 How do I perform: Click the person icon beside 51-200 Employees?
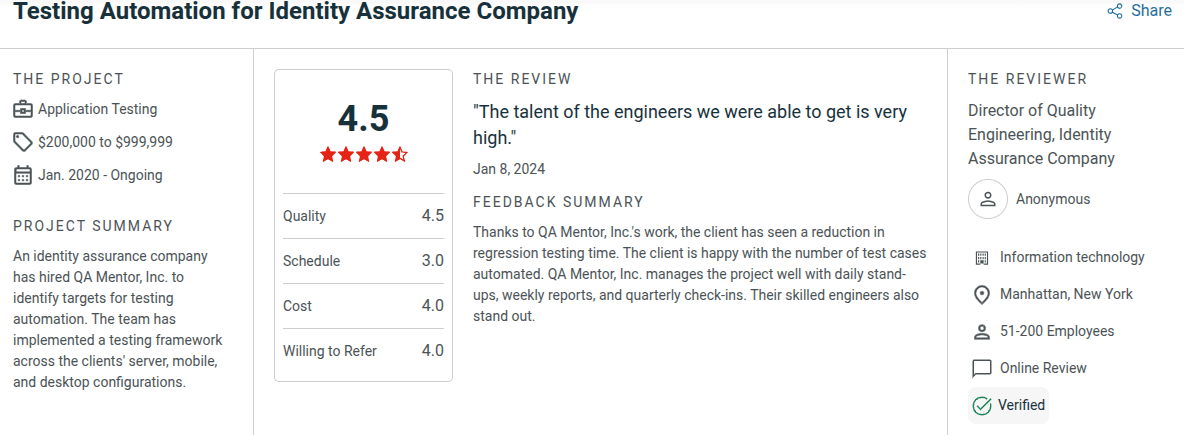981,331
